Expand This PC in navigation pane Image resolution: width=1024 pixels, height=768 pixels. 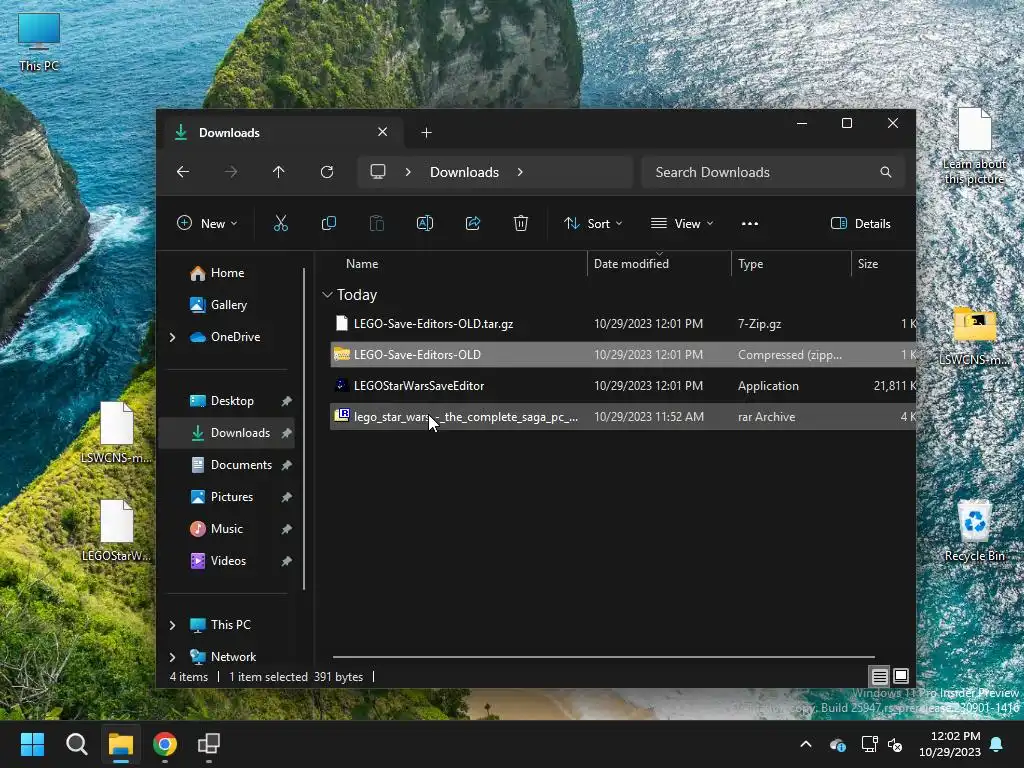point(172,625)
